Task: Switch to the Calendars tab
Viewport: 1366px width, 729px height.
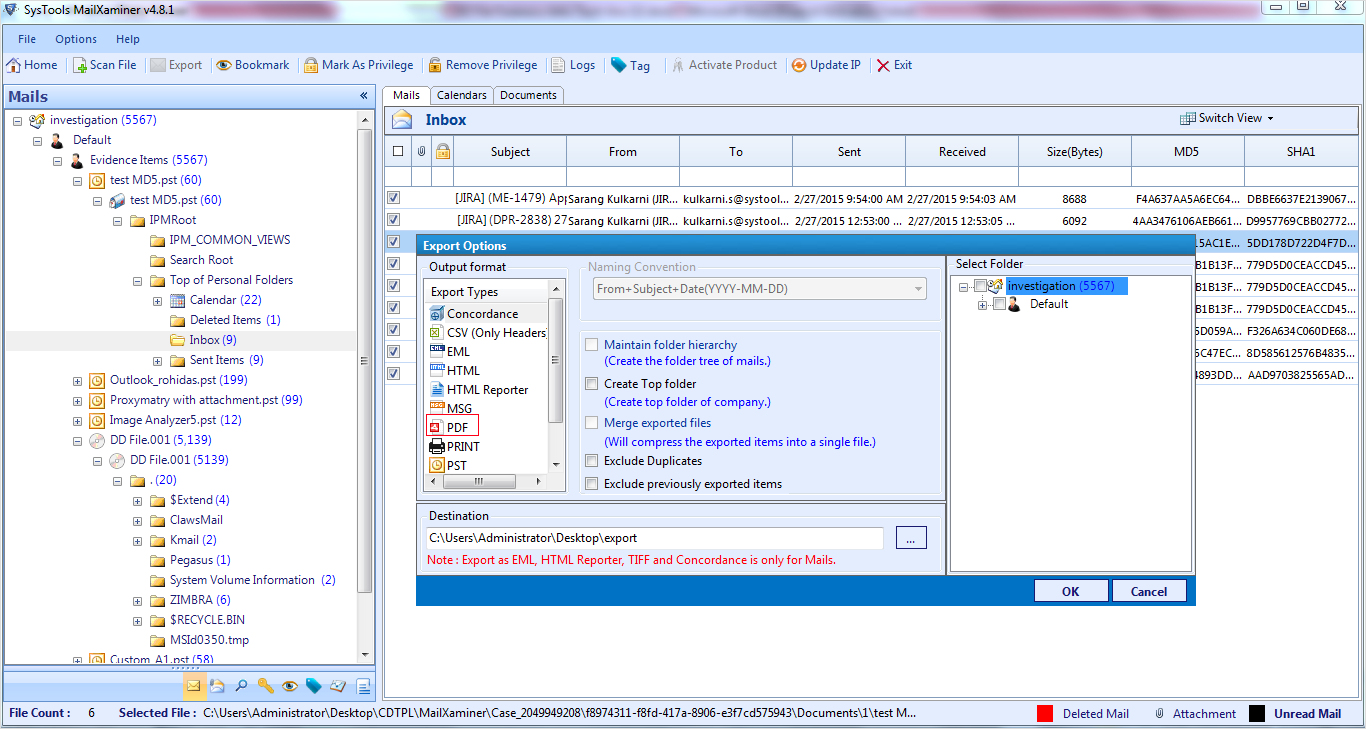Action: [462, 95]
